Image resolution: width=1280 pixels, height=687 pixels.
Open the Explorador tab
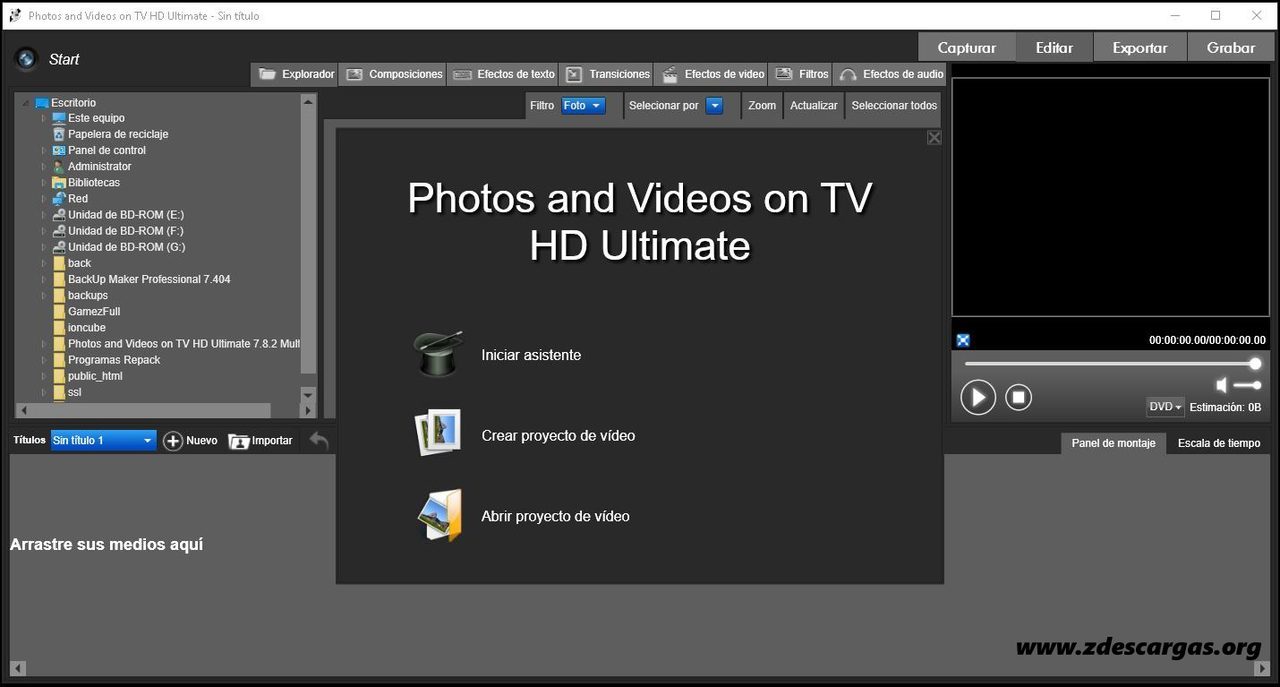[295, 74]
